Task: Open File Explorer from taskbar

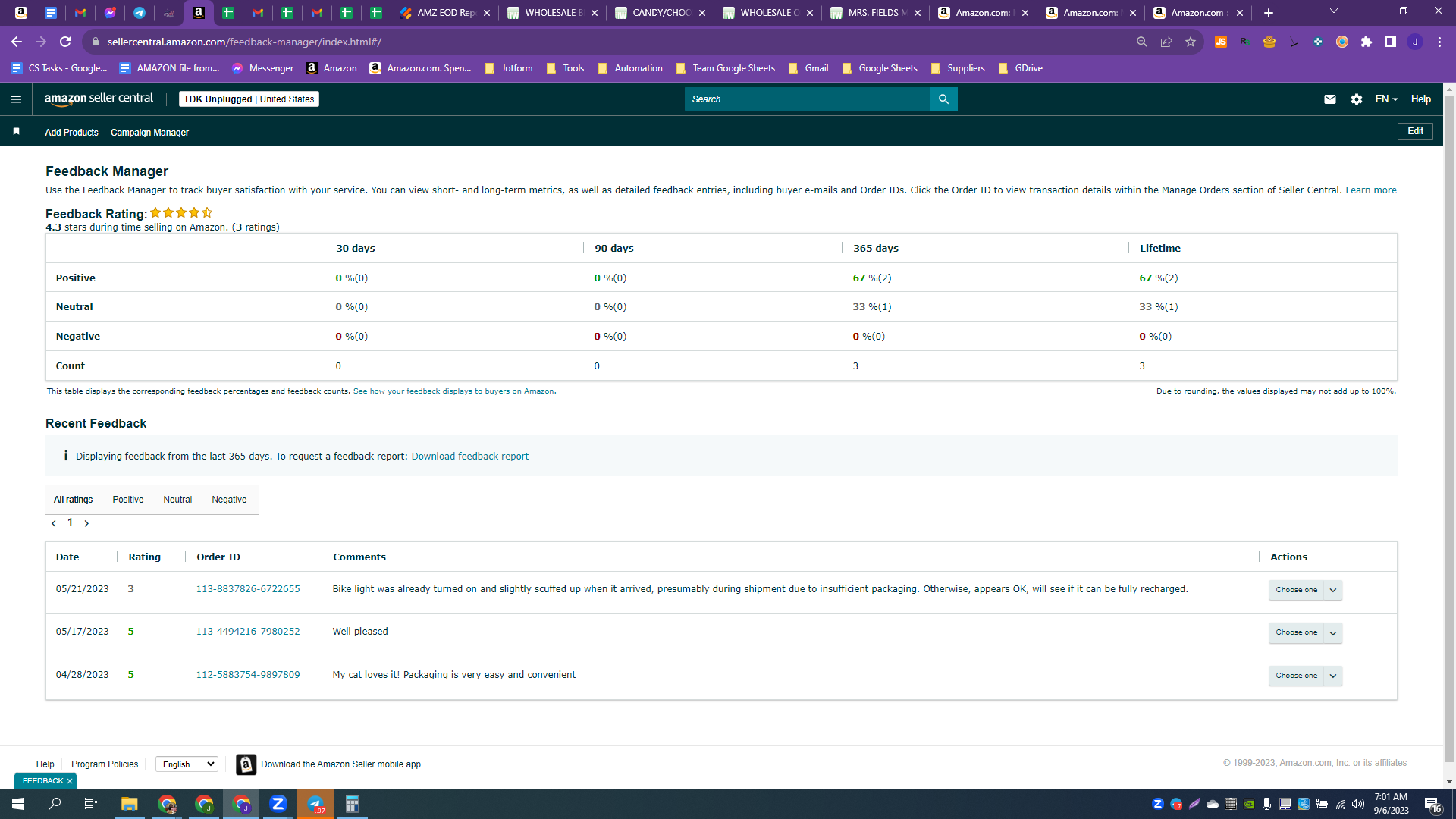Action: tap(129, 804)
